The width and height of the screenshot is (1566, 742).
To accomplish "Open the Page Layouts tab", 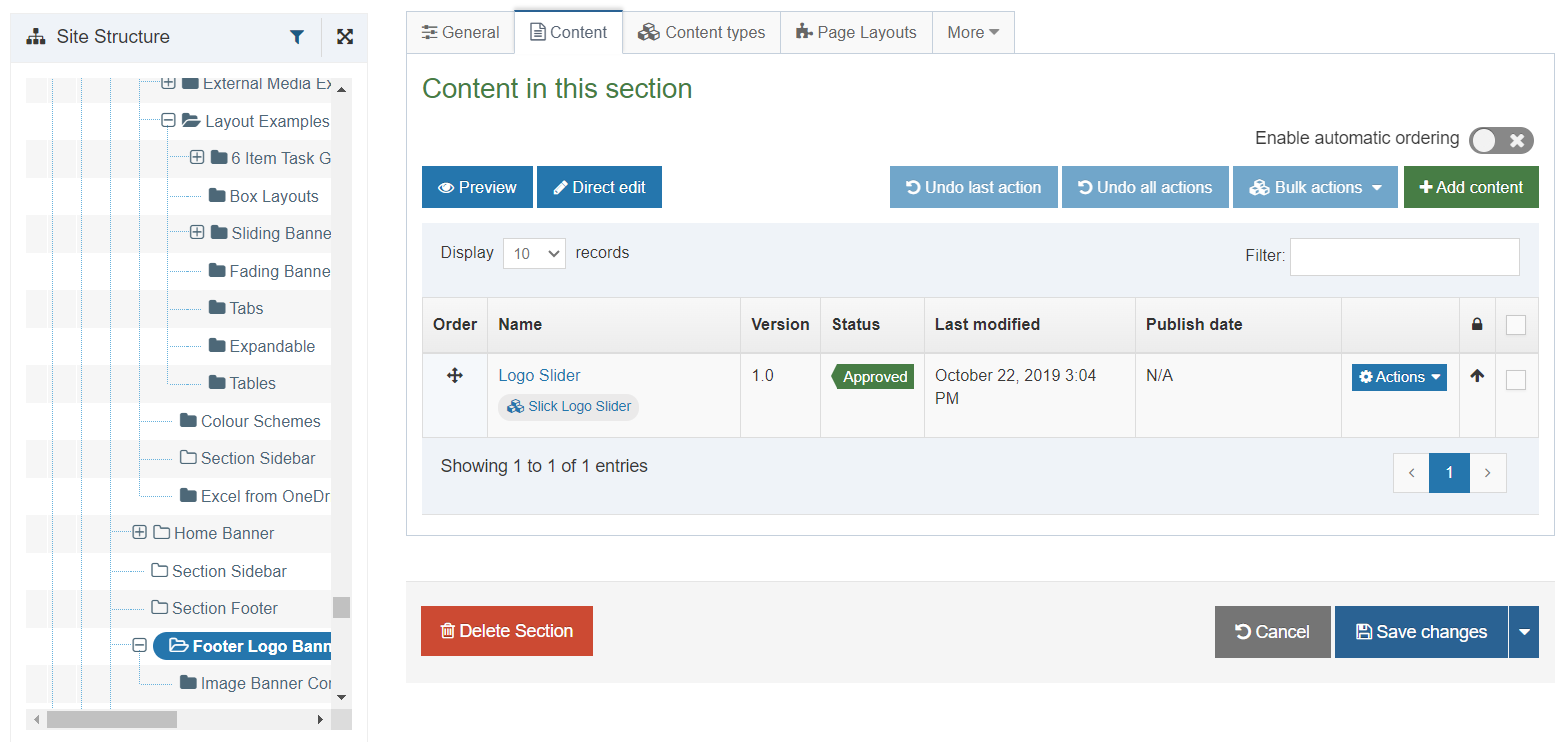I will click(856, 32).
